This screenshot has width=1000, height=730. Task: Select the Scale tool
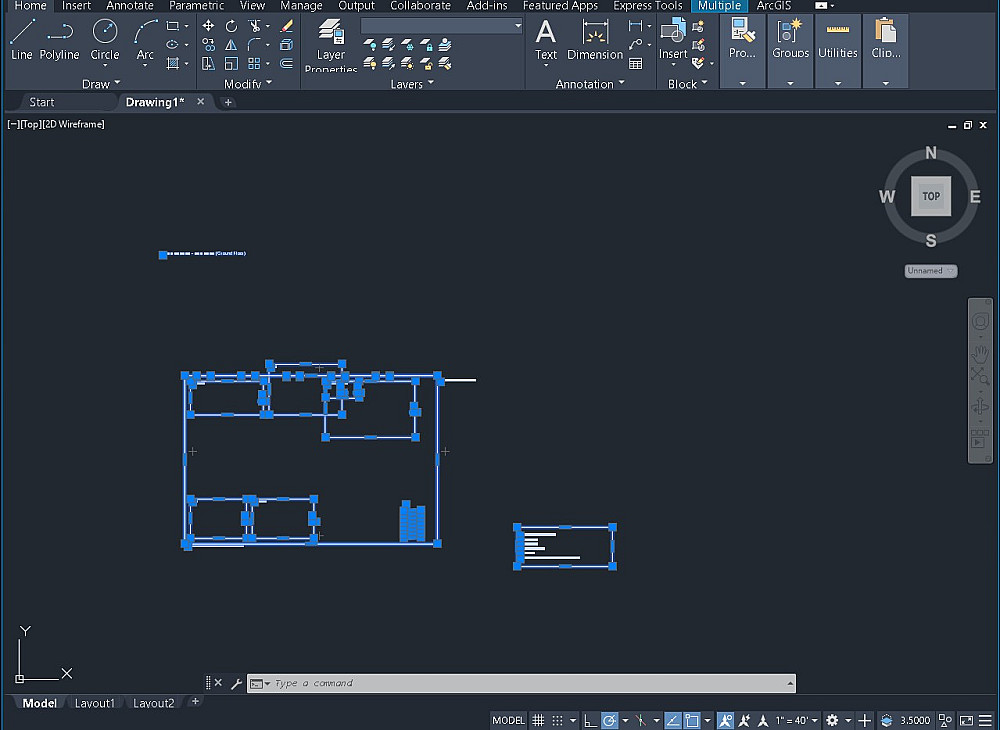click(231, 63)
